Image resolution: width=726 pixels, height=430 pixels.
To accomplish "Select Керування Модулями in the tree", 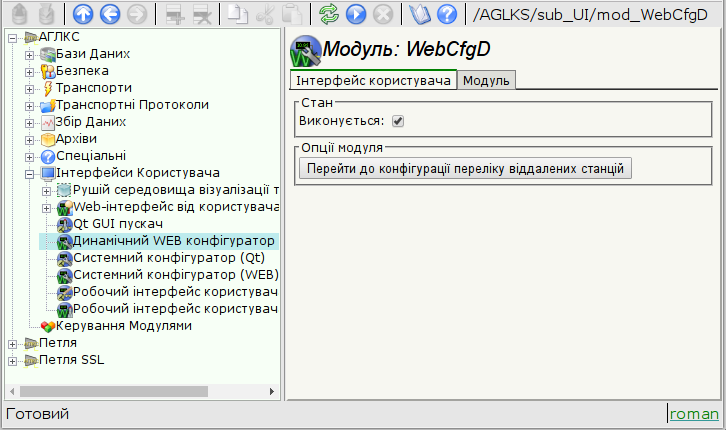I will 123,326.
